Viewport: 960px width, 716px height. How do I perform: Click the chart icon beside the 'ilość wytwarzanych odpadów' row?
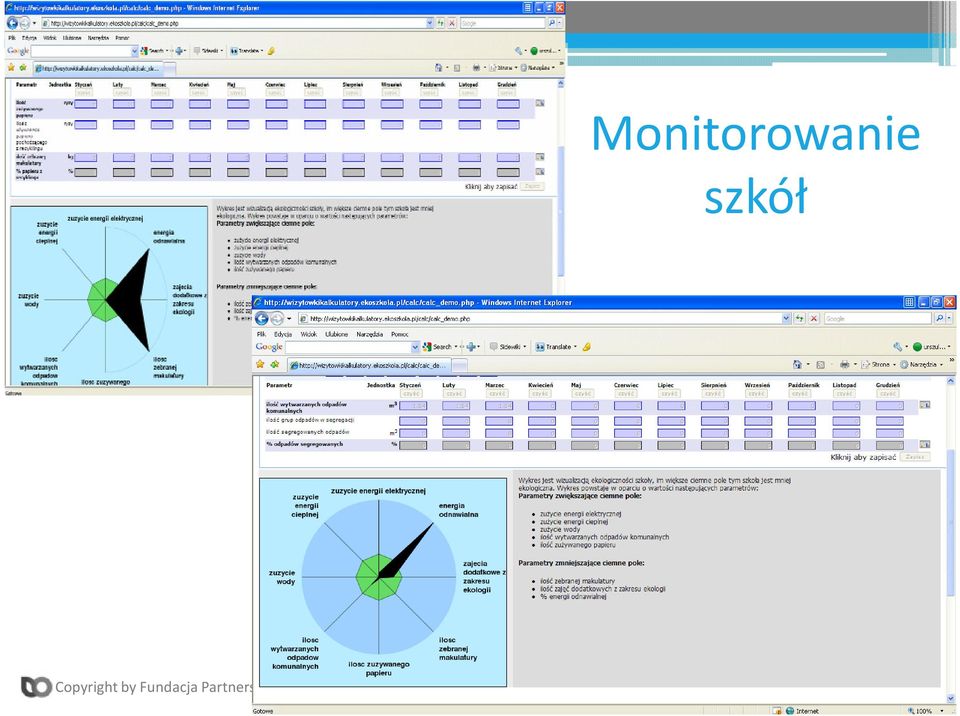[x=924, y=405]
